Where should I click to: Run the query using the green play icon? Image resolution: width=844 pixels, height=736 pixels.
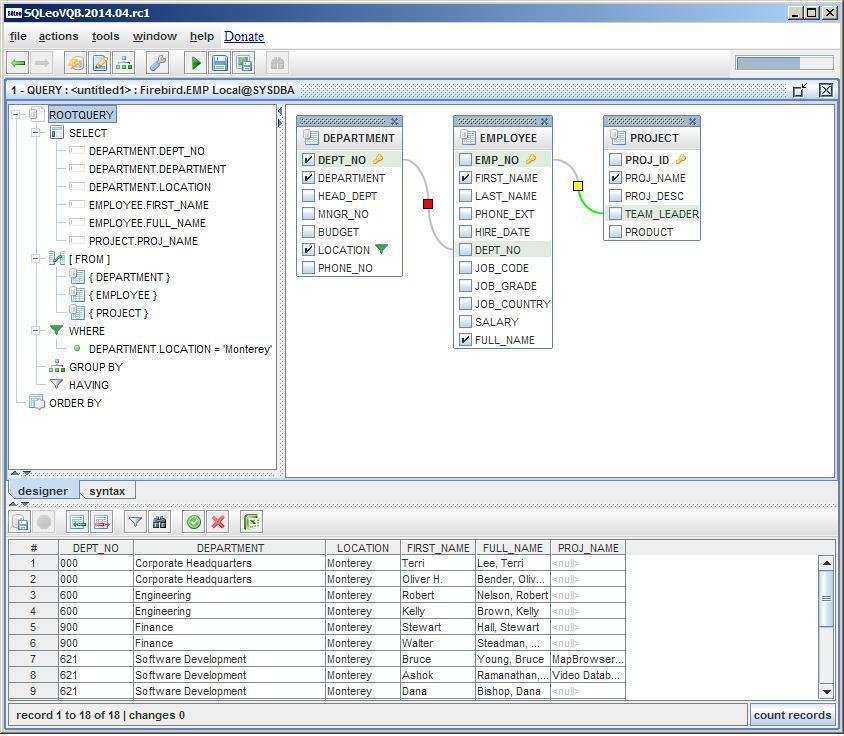[x=194, y=62]
